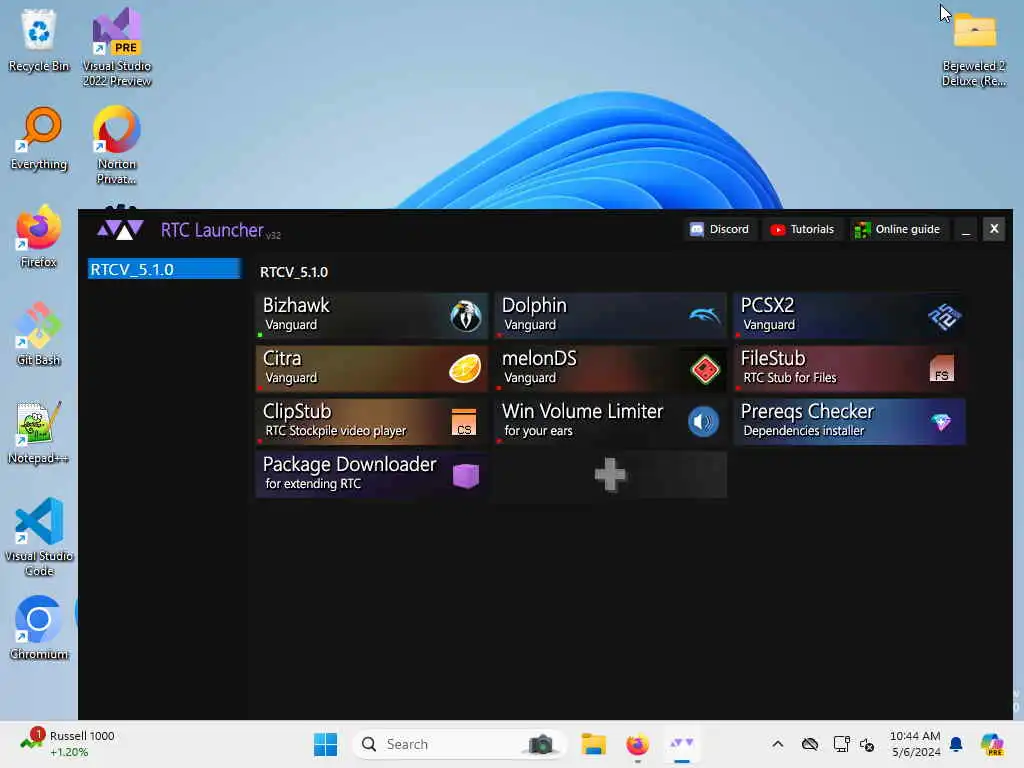The width and height of the screenshot is (1024, 768).
Task: Click RTC Launcher taskbar icon
Action: click(682, 744)
